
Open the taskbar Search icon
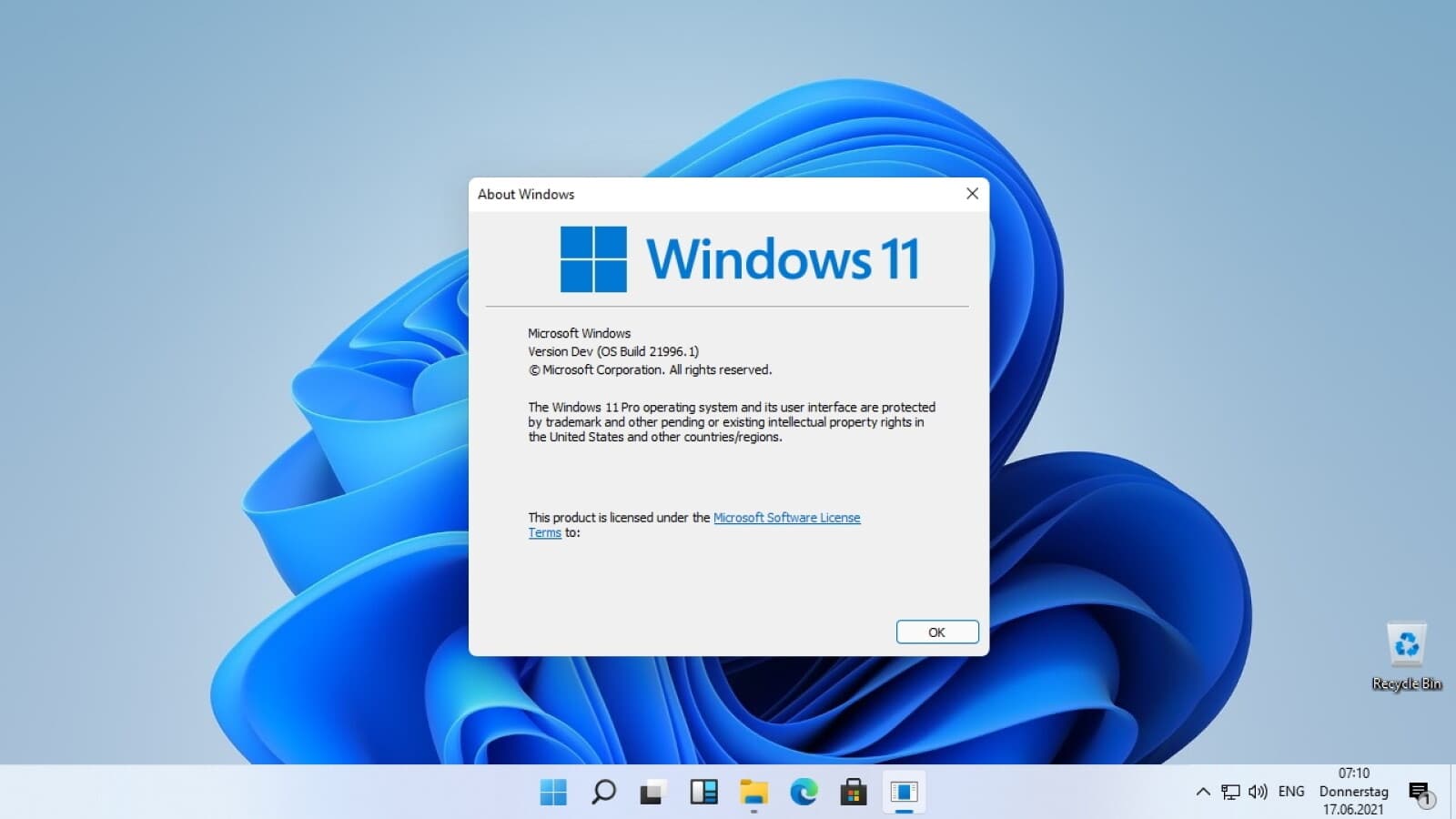coord(603,792)
